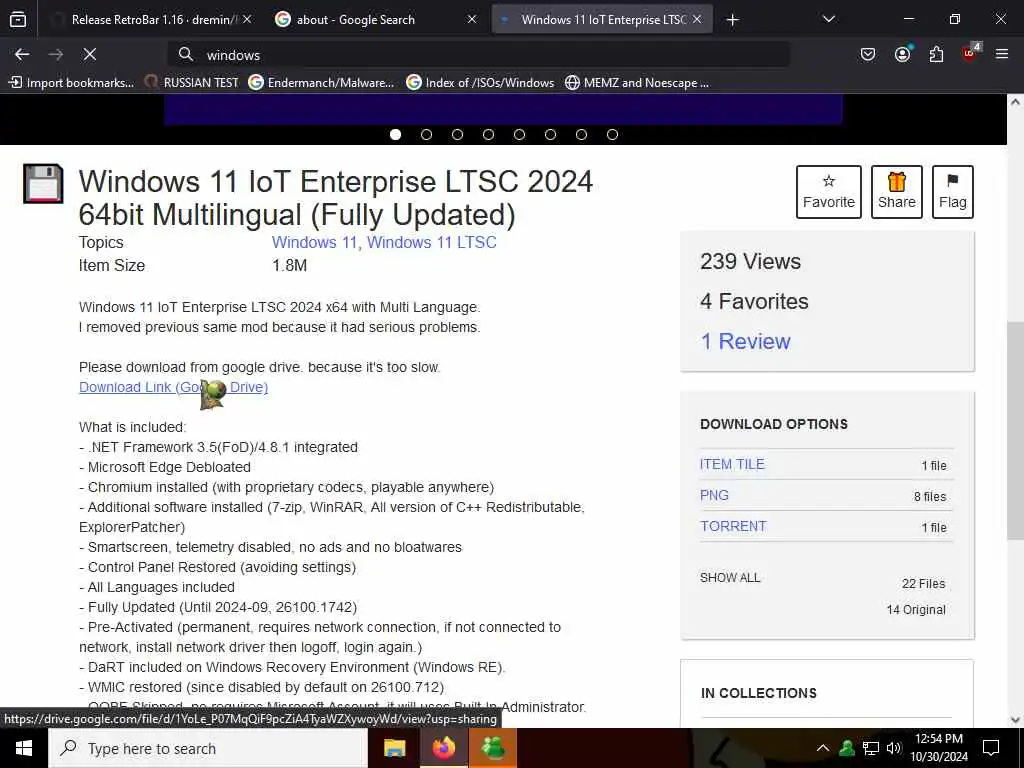Open Windows 11 topic link
Image resolution: width=1024 pixels, height=768 pixels.
point(314,242)
